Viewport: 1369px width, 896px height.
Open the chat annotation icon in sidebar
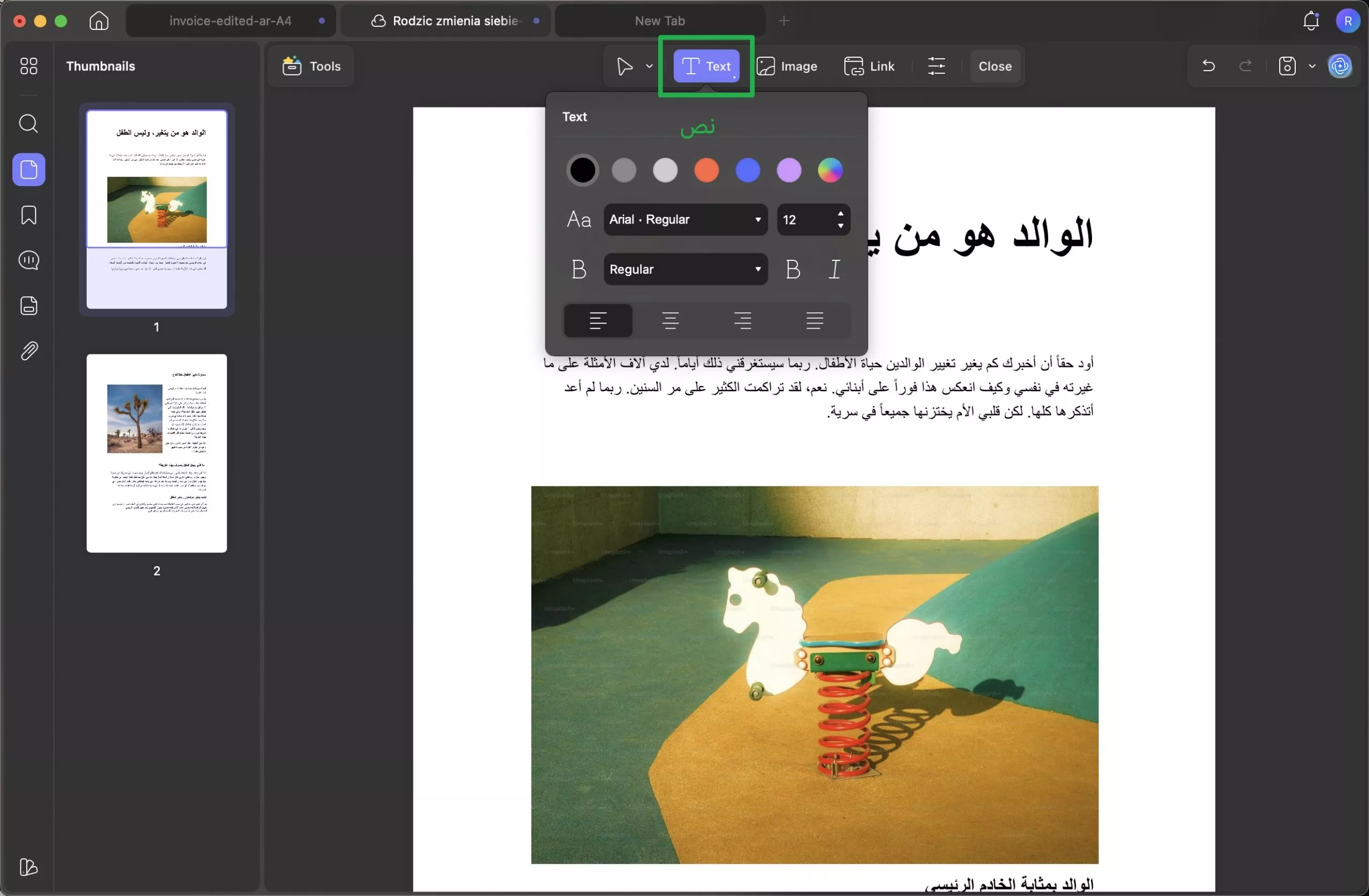pos(28,260)
